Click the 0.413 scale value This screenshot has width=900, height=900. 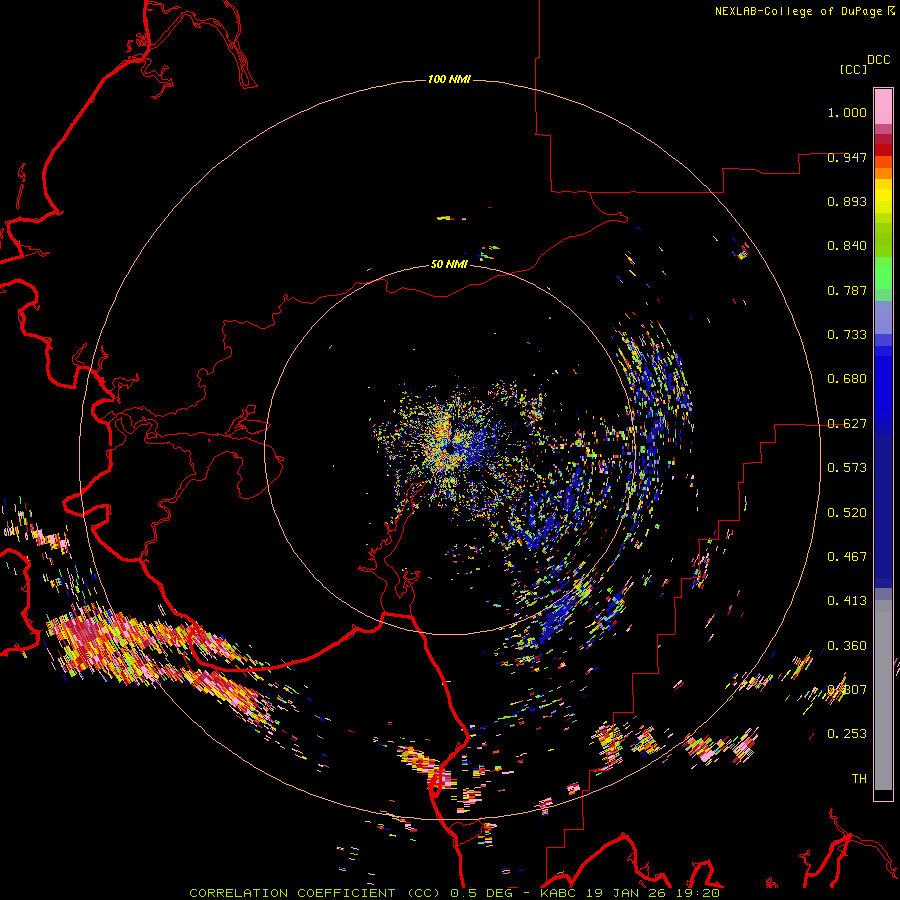point(847,601)
